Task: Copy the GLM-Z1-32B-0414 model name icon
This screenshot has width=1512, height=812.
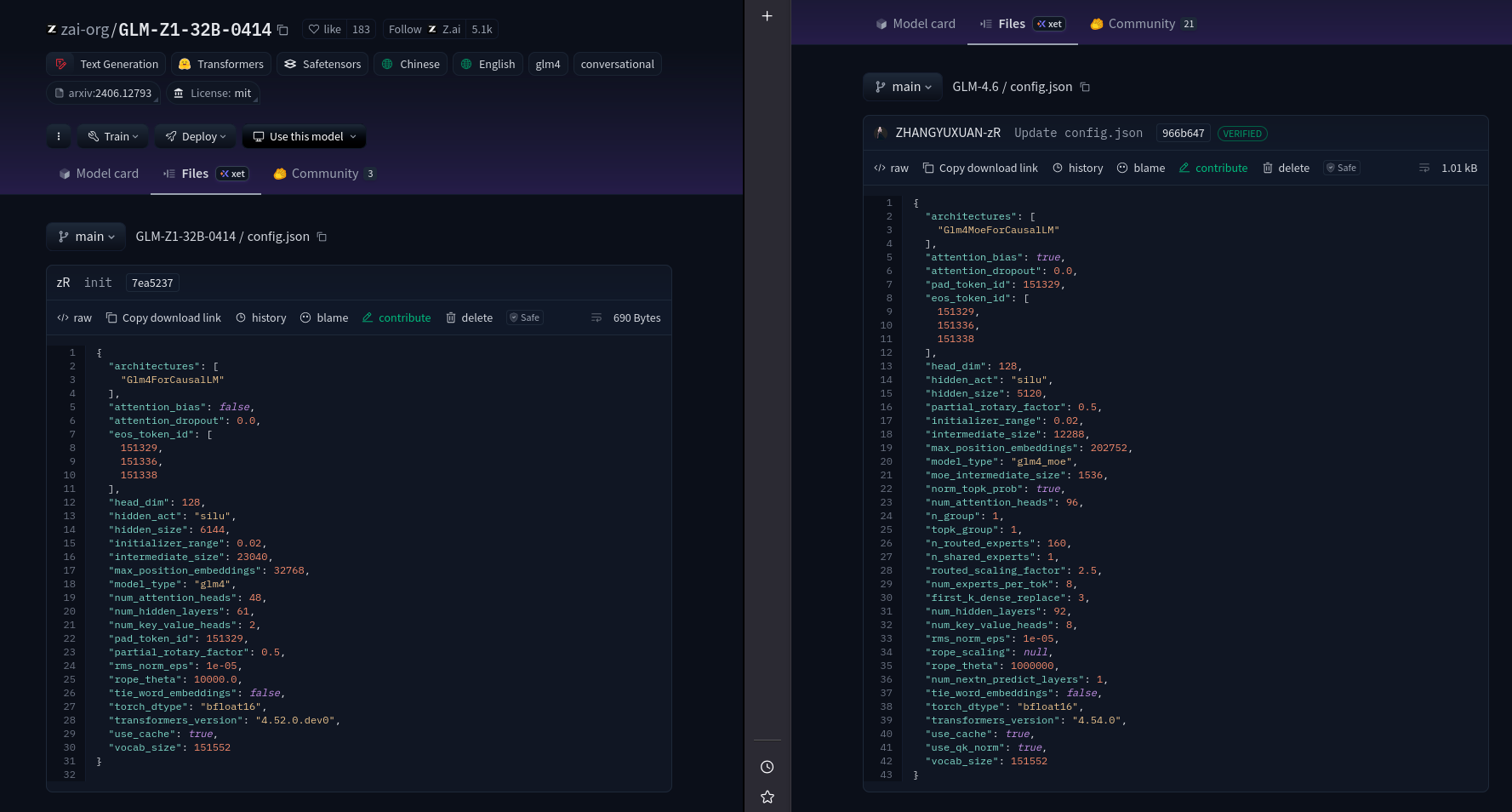Action: pyautogui.click(x=283, y=30)
